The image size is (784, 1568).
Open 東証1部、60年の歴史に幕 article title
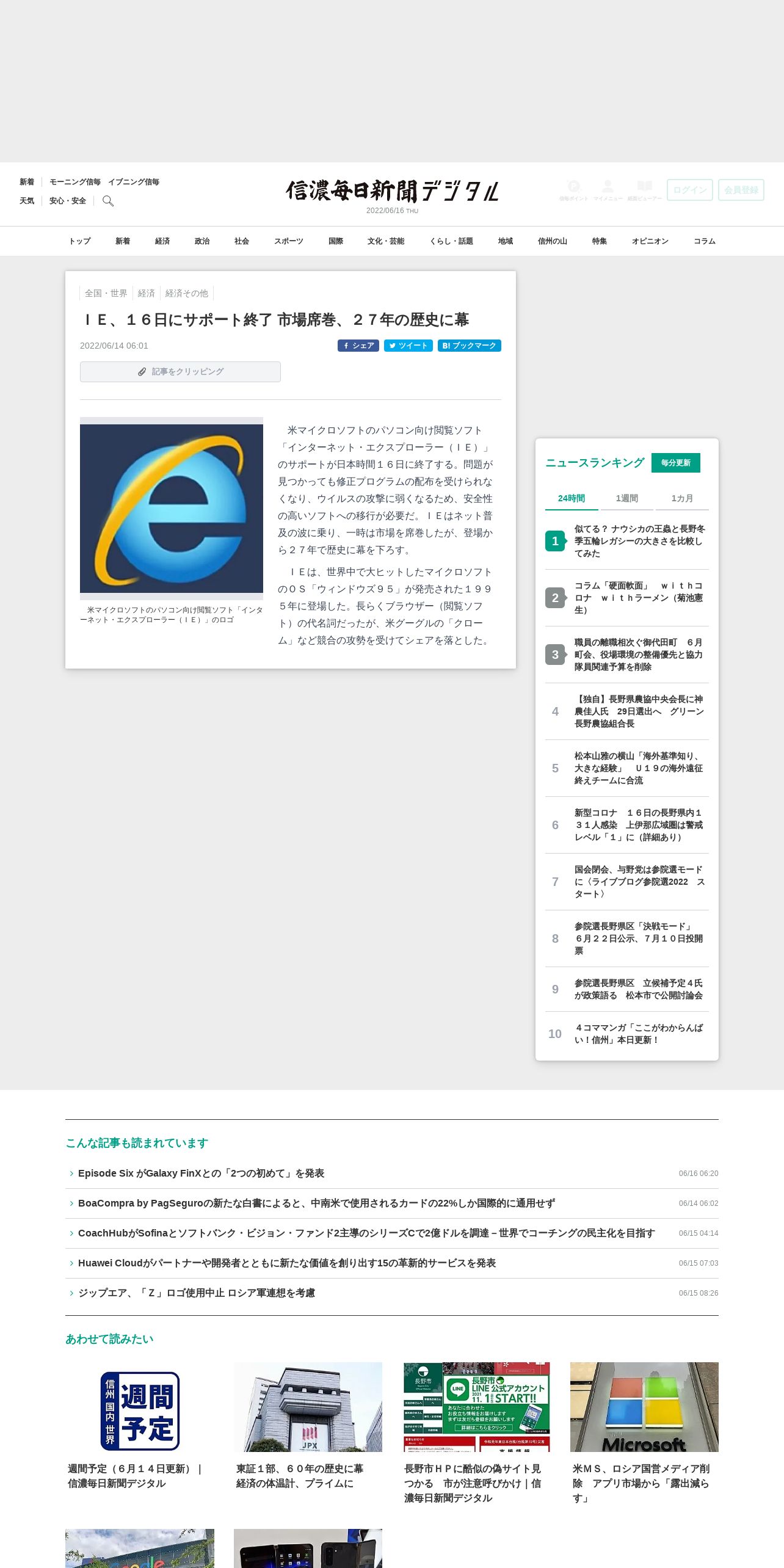300,1476
